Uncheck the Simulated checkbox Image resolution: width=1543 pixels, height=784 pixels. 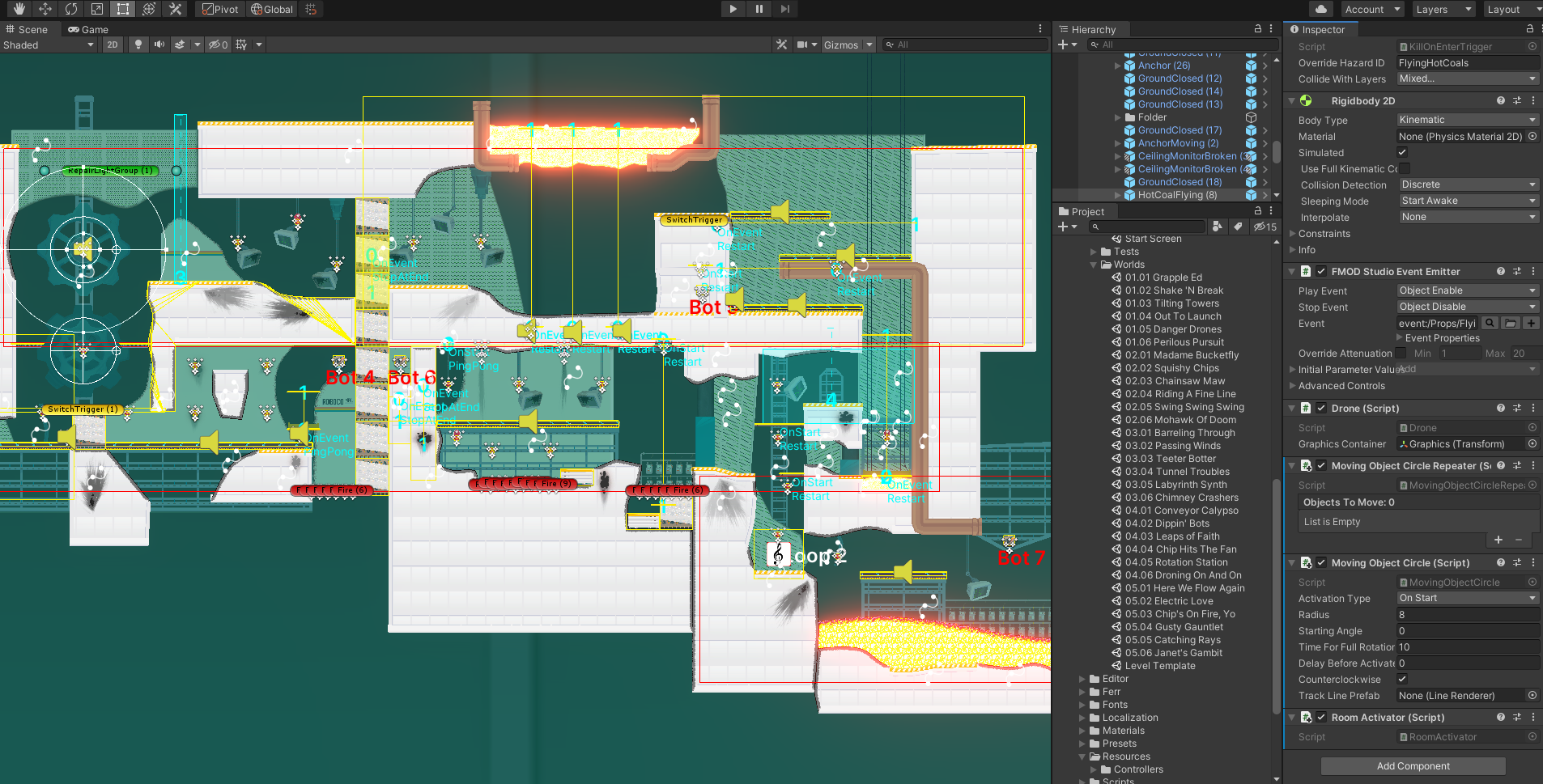coord(1402,152)
